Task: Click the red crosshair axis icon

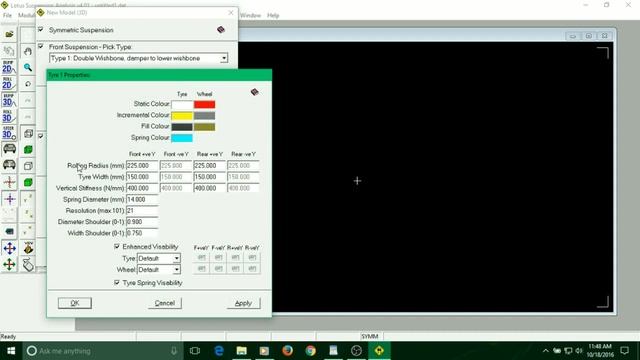Action: point(9,182)
